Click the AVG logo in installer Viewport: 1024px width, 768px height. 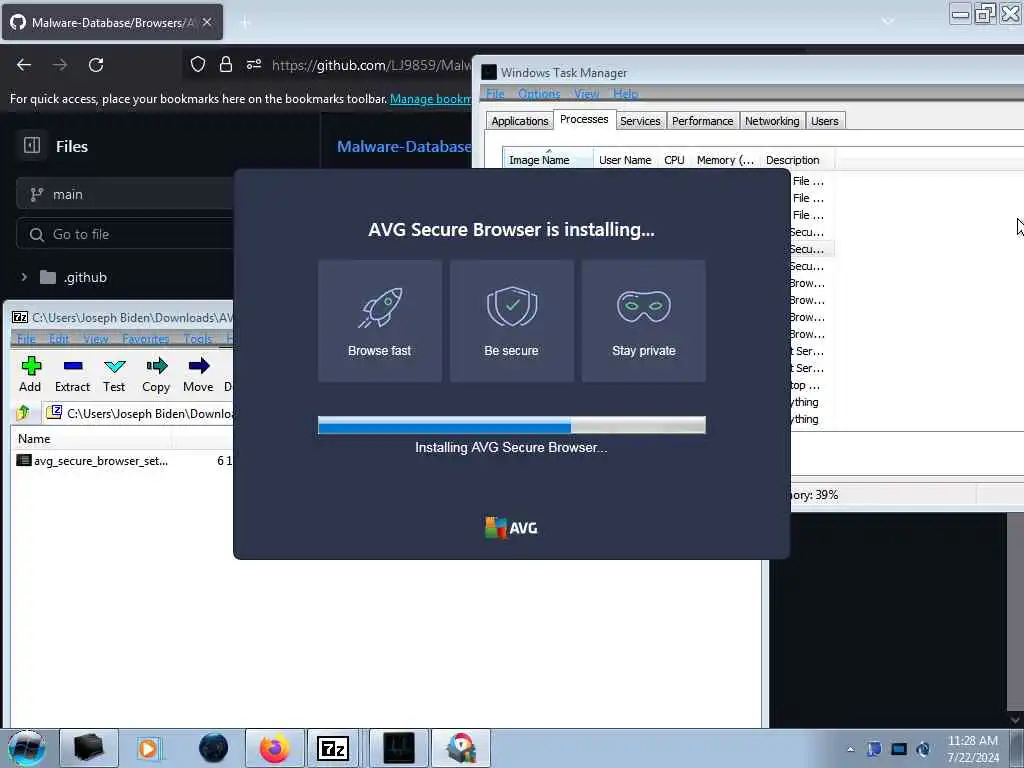point(511,528)
